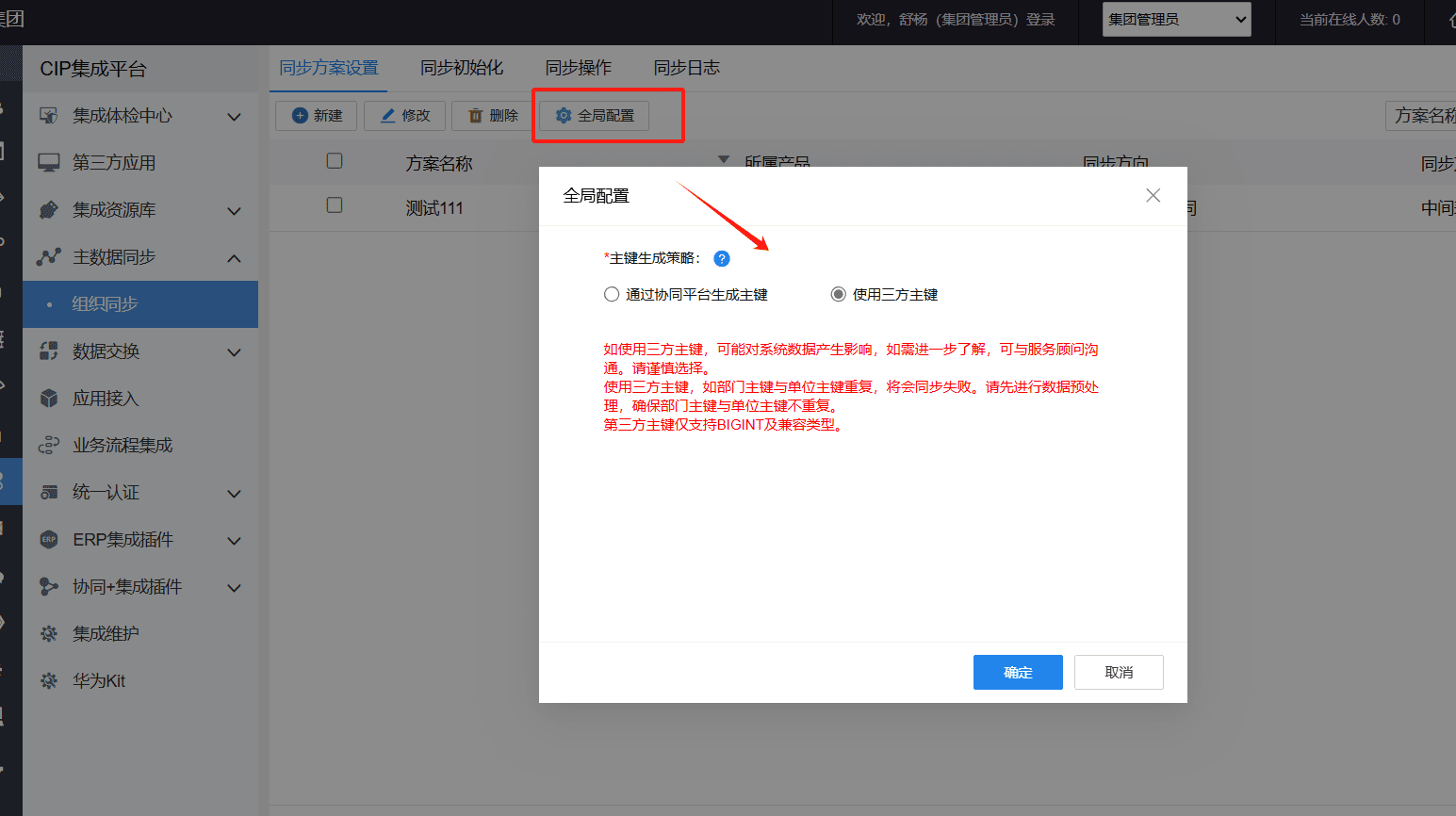Click the 华为Kit gear icon
The width and height of the screenshot is (1456, 816).
49,681
